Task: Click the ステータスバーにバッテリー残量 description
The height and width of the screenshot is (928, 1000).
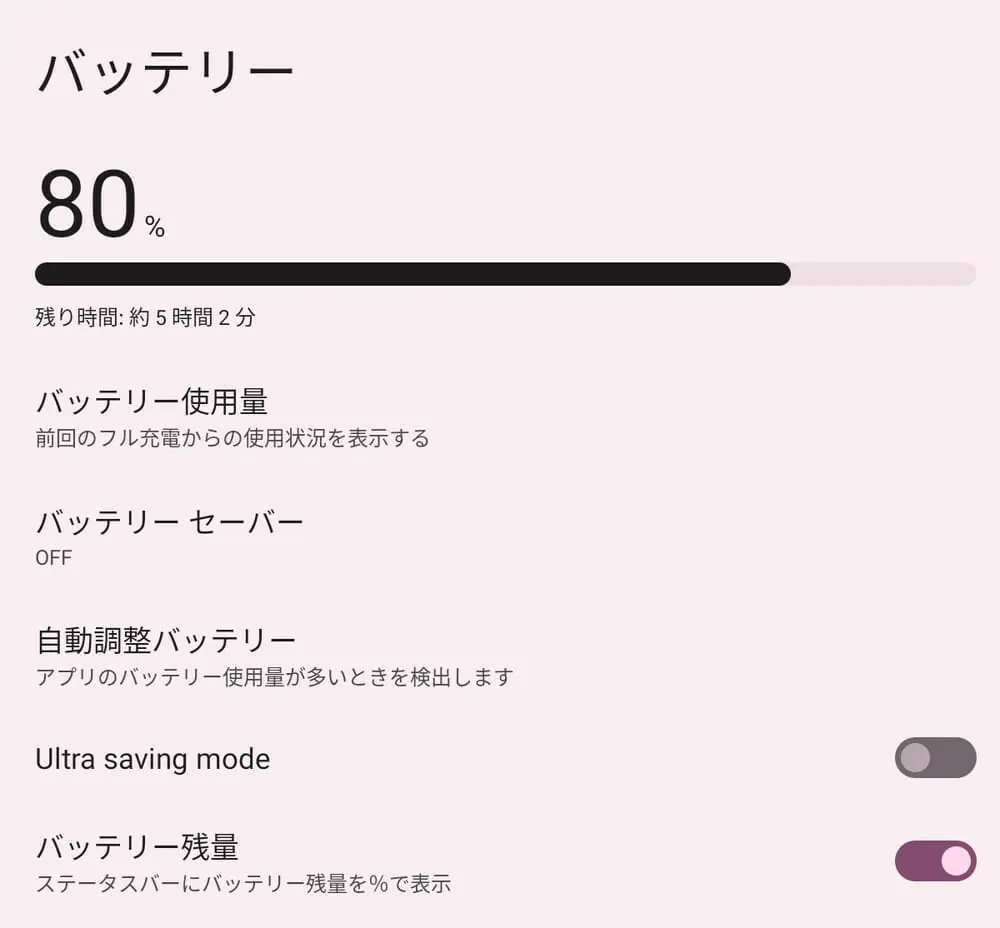Action: coord(243,884)
